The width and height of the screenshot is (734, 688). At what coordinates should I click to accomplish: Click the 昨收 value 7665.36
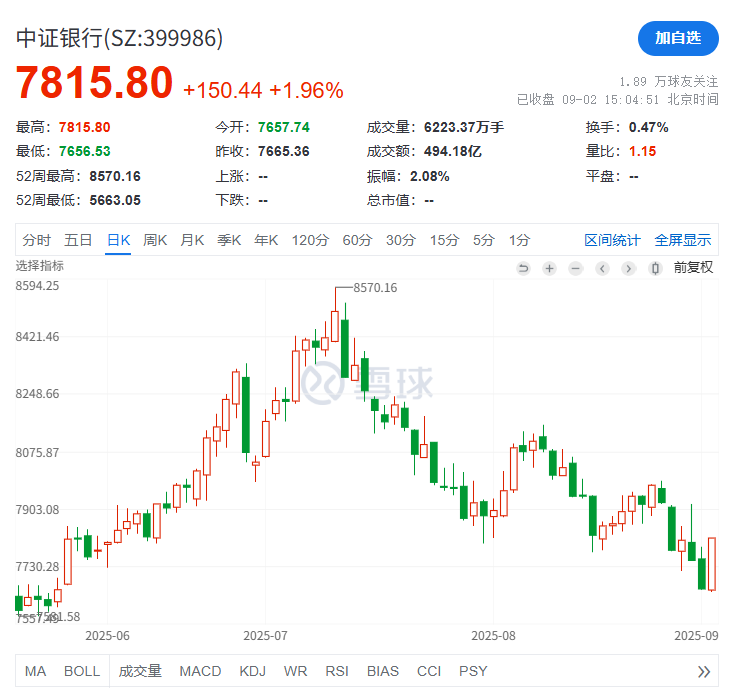point(284,152)
